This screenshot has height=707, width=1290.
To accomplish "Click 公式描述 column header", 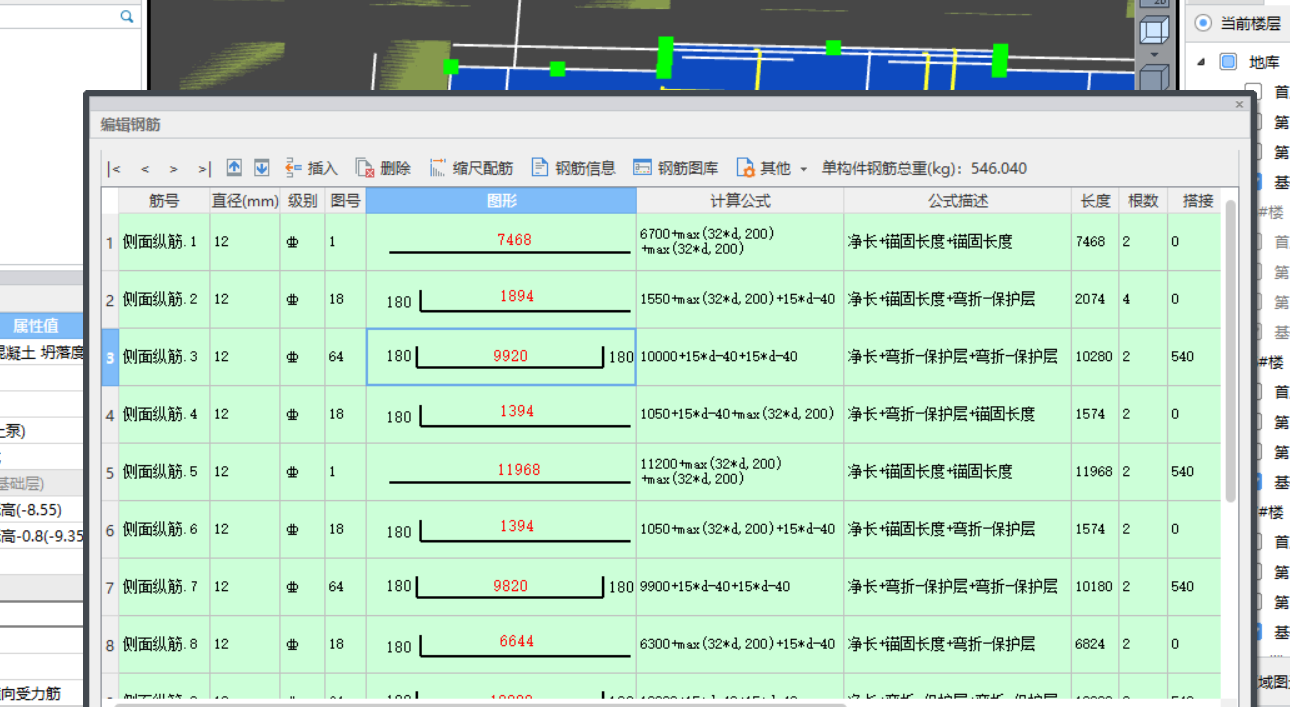I will tap(957, 201).
